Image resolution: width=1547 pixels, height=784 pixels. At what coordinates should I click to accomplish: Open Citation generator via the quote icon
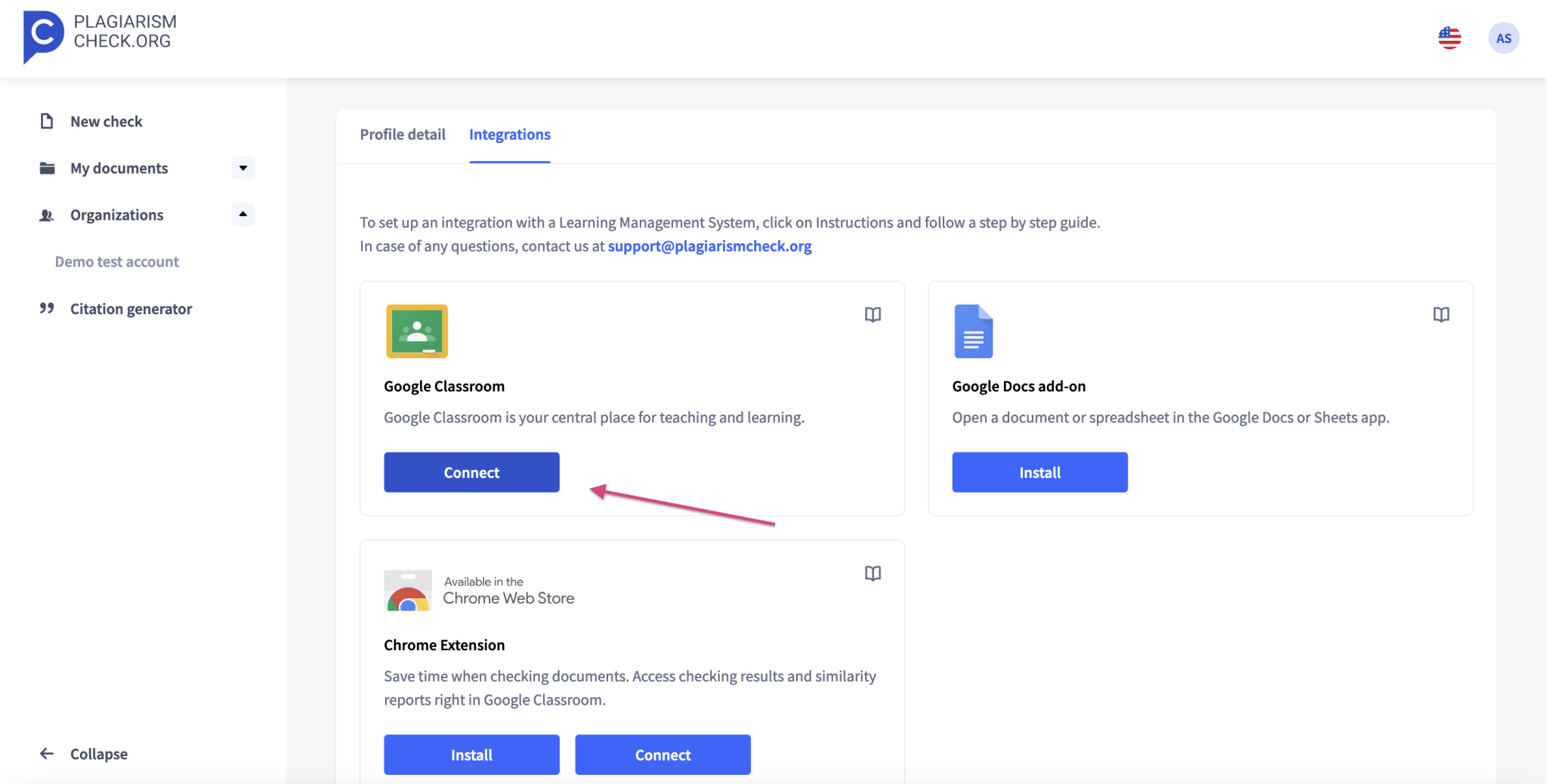click(x=47, y=308)
